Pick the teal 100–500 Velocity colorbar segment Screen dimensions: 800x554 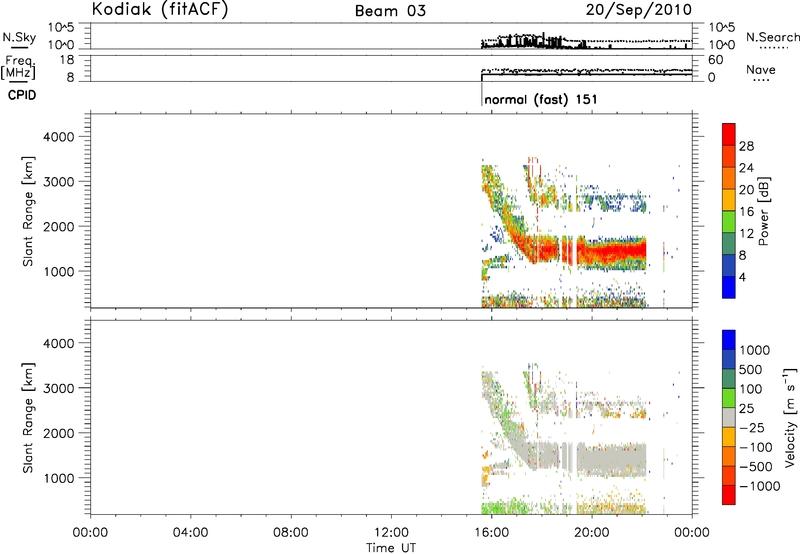[729, 379]
